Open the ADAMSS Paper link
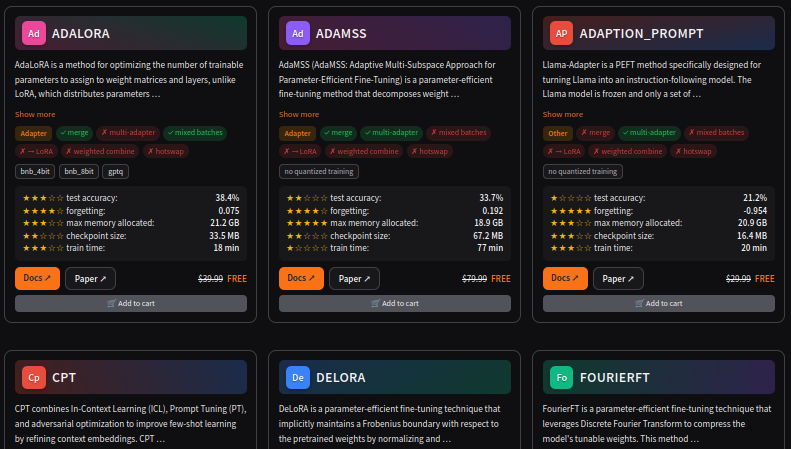The width and height of the screenshot is (791, 449). tap(354, 278)
